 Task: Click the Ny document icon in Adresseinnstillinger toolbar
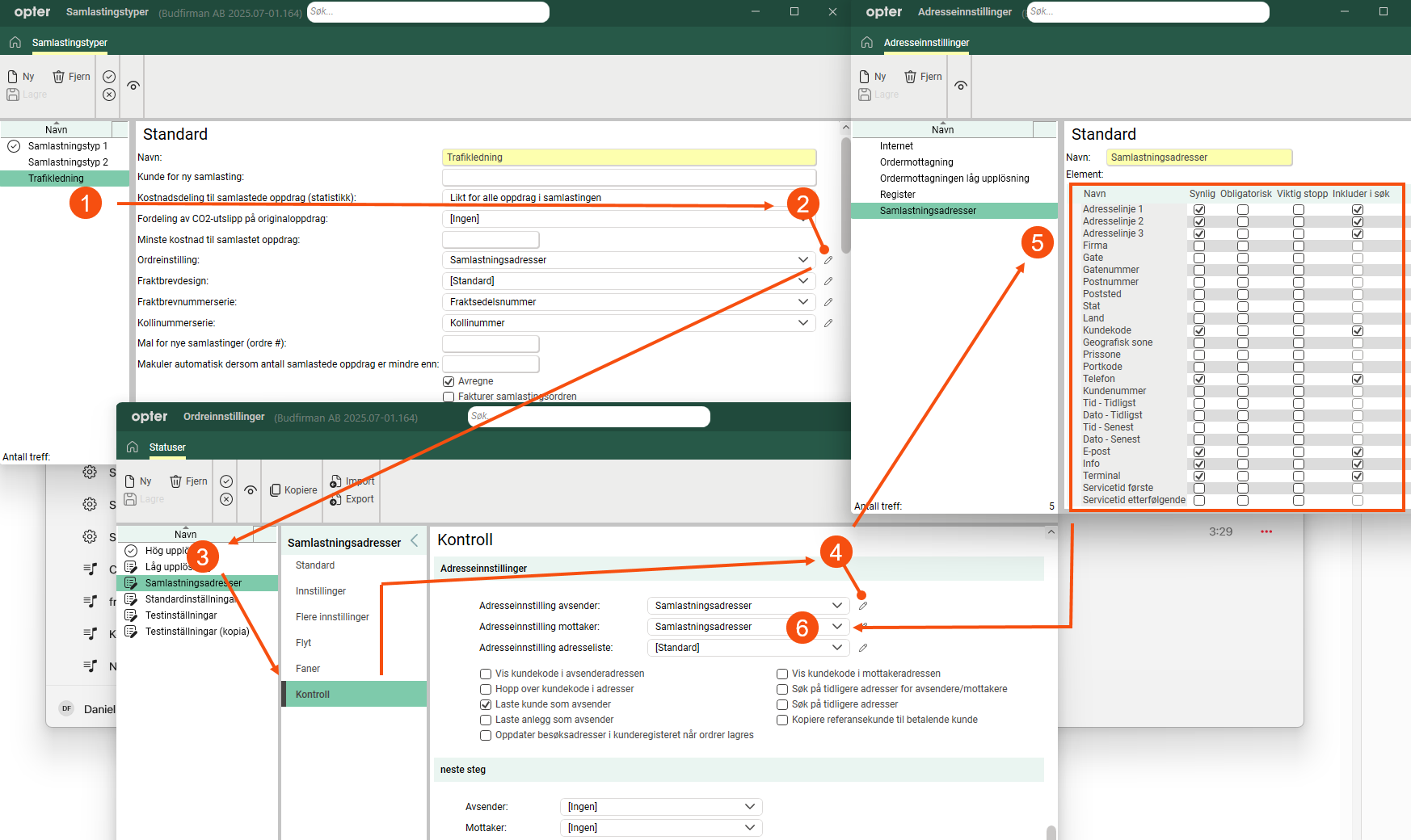pos(865,77)
